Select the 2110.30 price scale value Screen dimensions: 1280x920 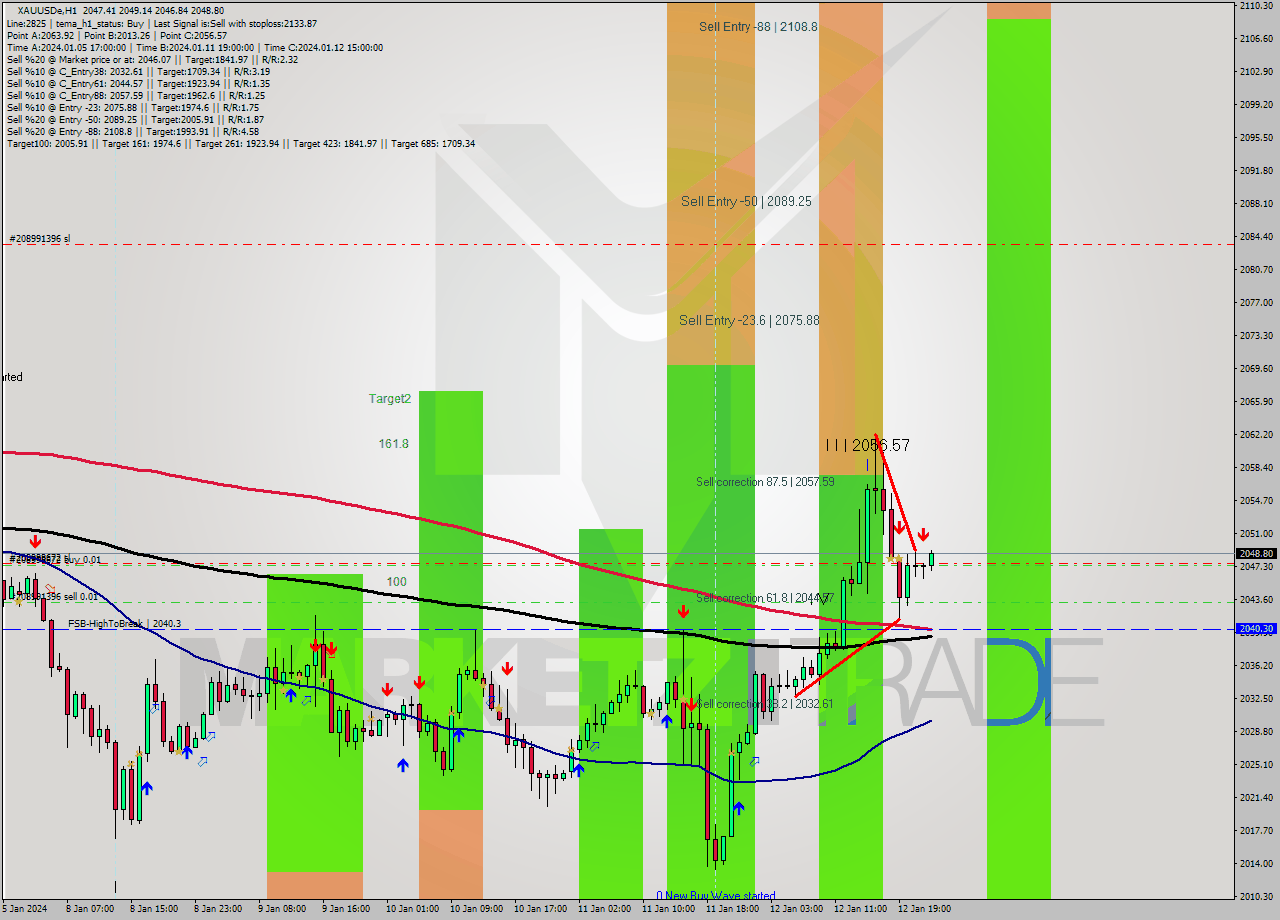1256,6
